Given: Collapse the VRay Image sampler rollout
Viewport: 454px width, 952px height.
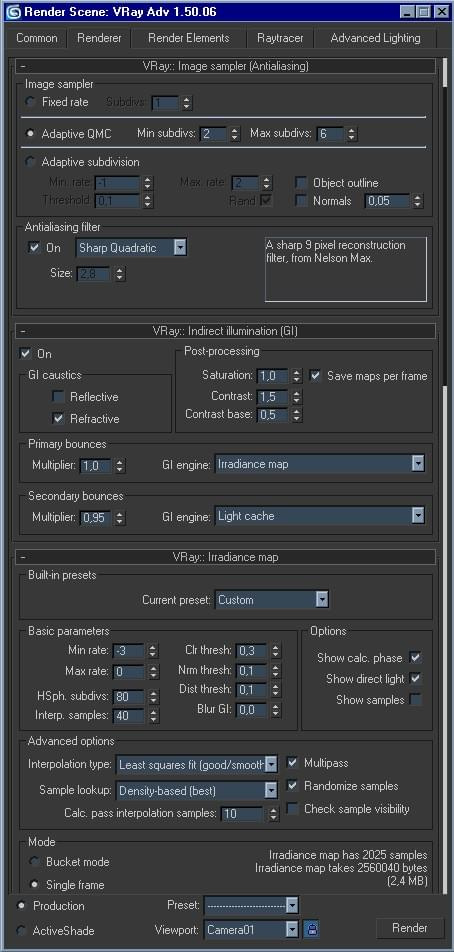Looking at the screenshot, I should [226, 66].
